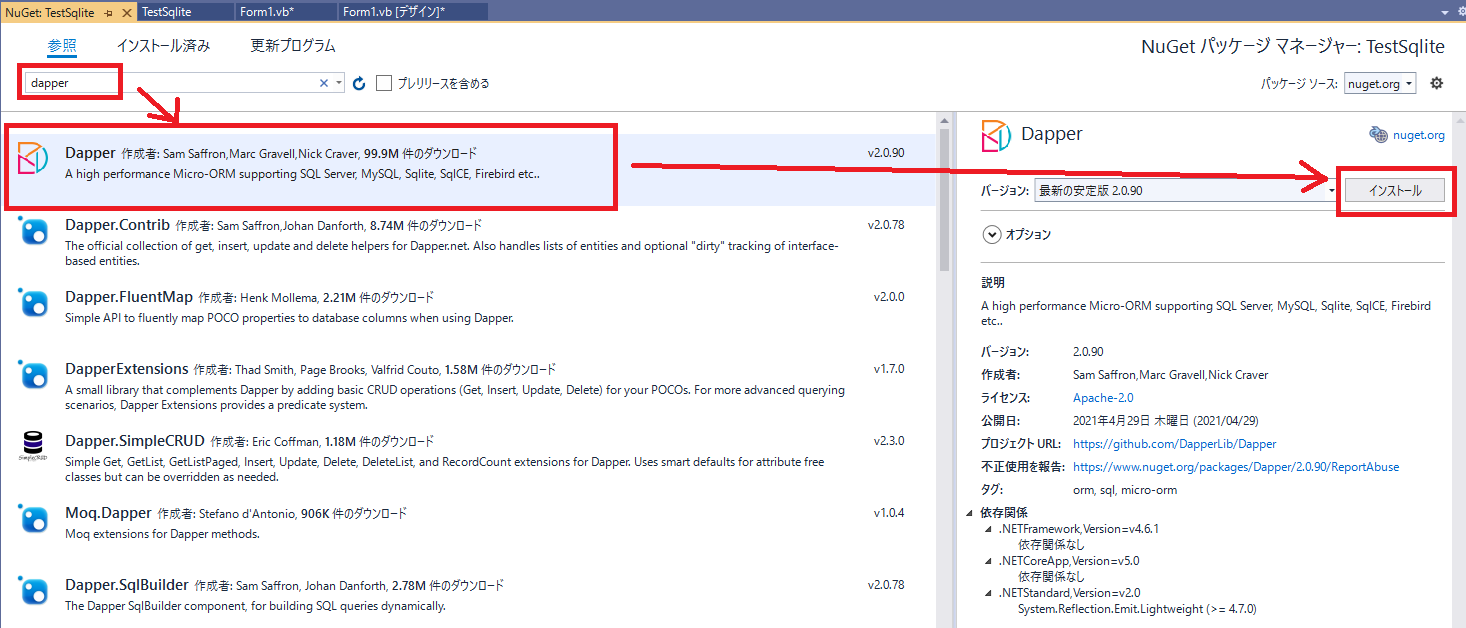Click the DapperExtensions package icon
The height and width of the screenshot is (628, 1466).
coord(34,376)
